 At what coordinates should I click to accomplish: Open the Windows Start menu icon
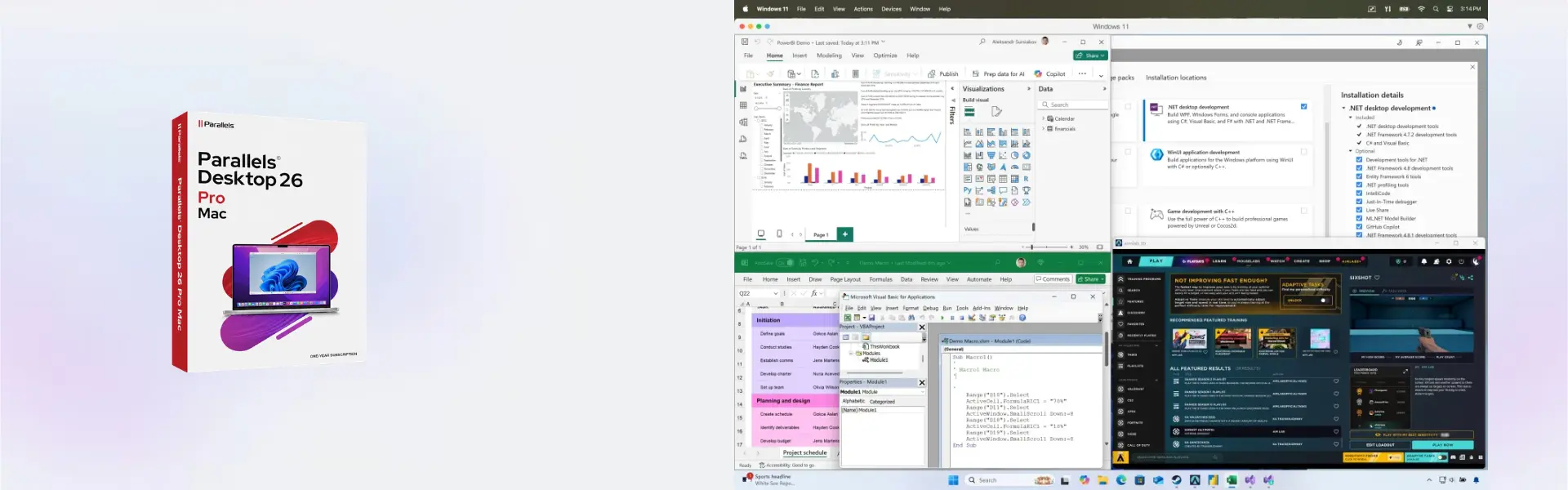click(x=953, y=480)
